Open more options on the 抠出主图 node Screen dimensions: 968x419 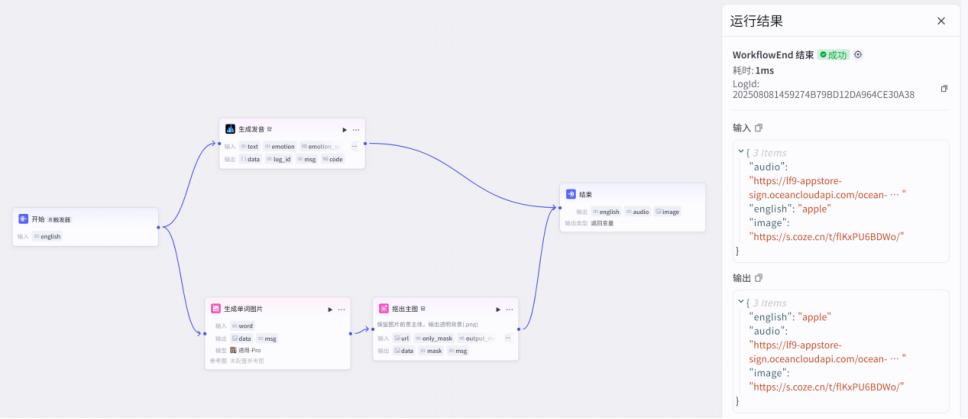[509, 309]
